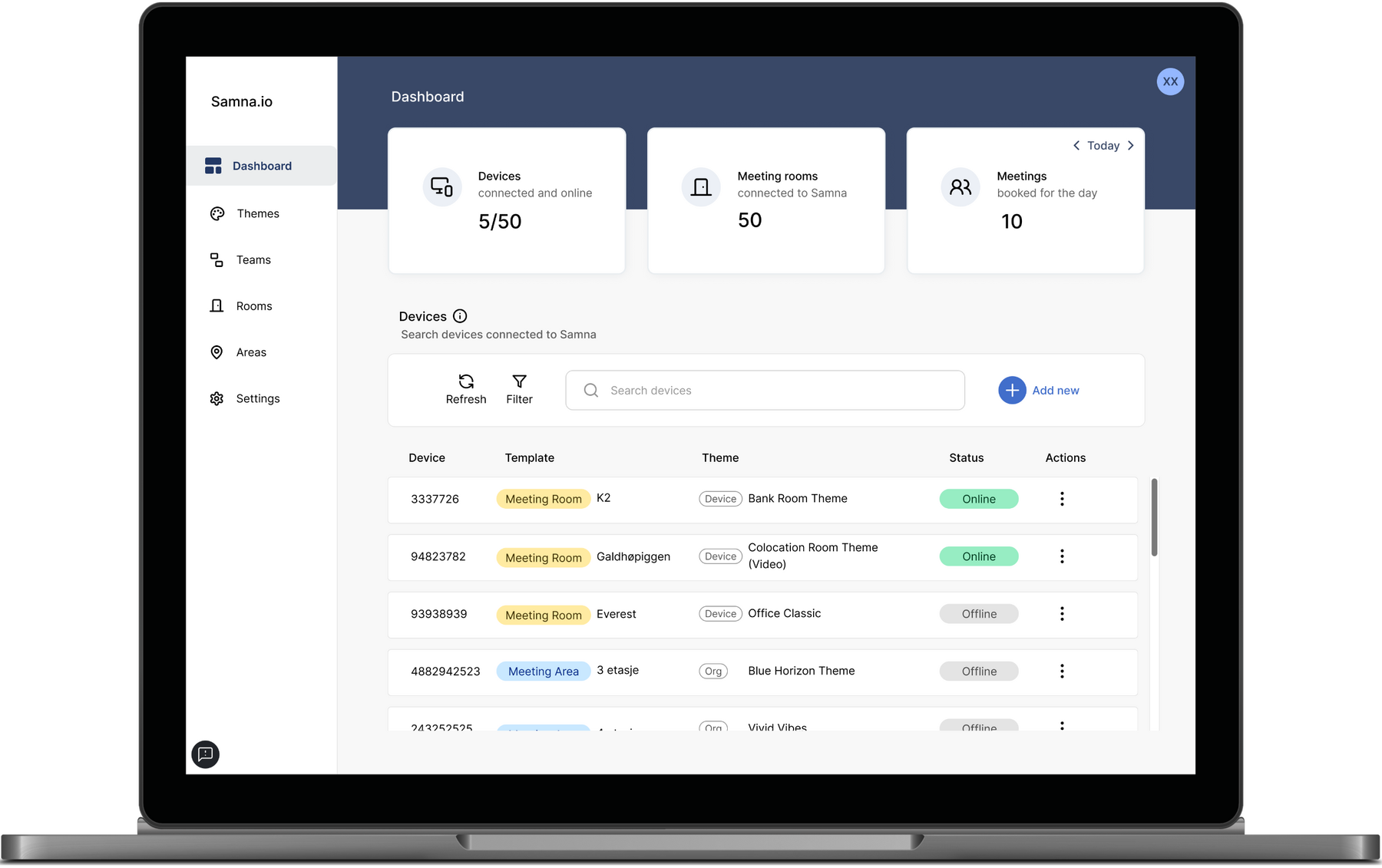
Task: Click the Samna.io logo text
Action: (242, 102)
